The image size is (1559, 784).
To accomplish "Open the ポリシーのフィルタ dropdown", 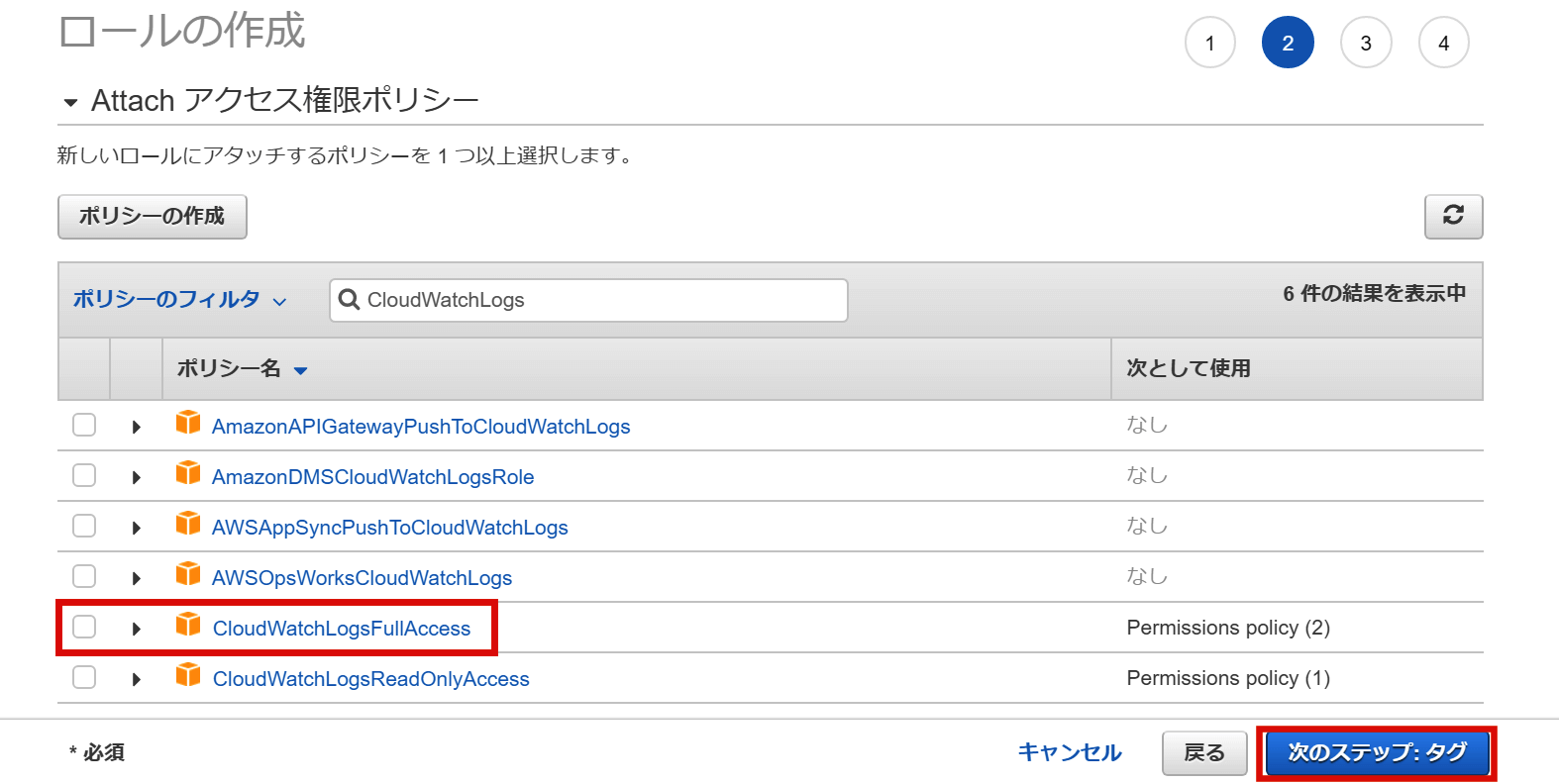I will [179, 300].
